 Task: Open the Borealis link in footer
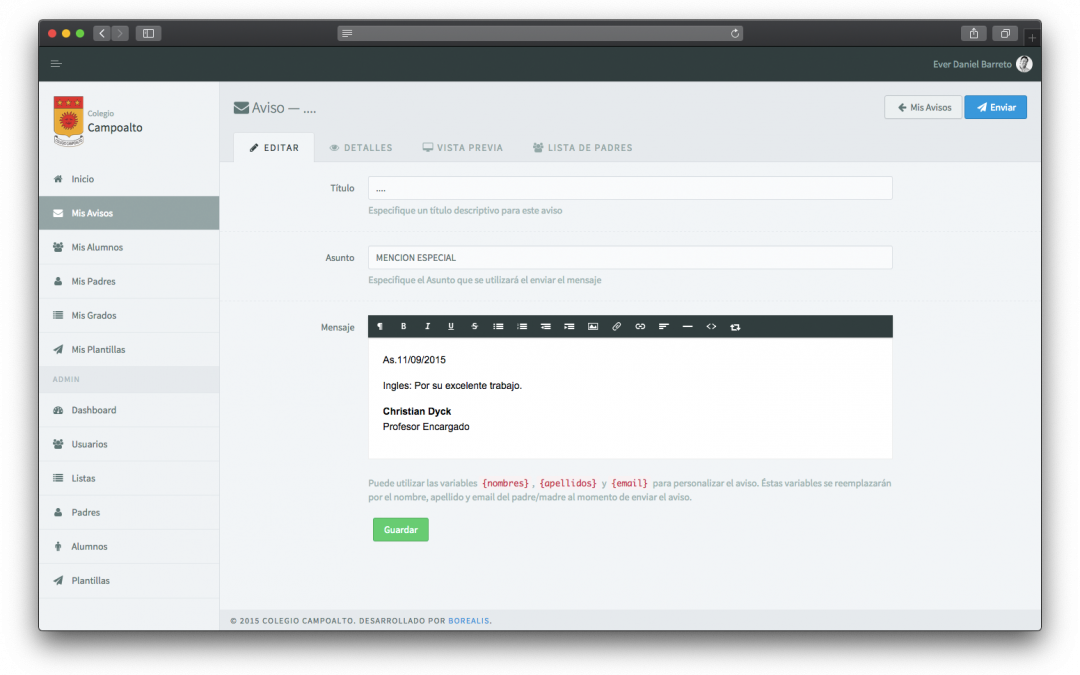click(x=468, y=621)
